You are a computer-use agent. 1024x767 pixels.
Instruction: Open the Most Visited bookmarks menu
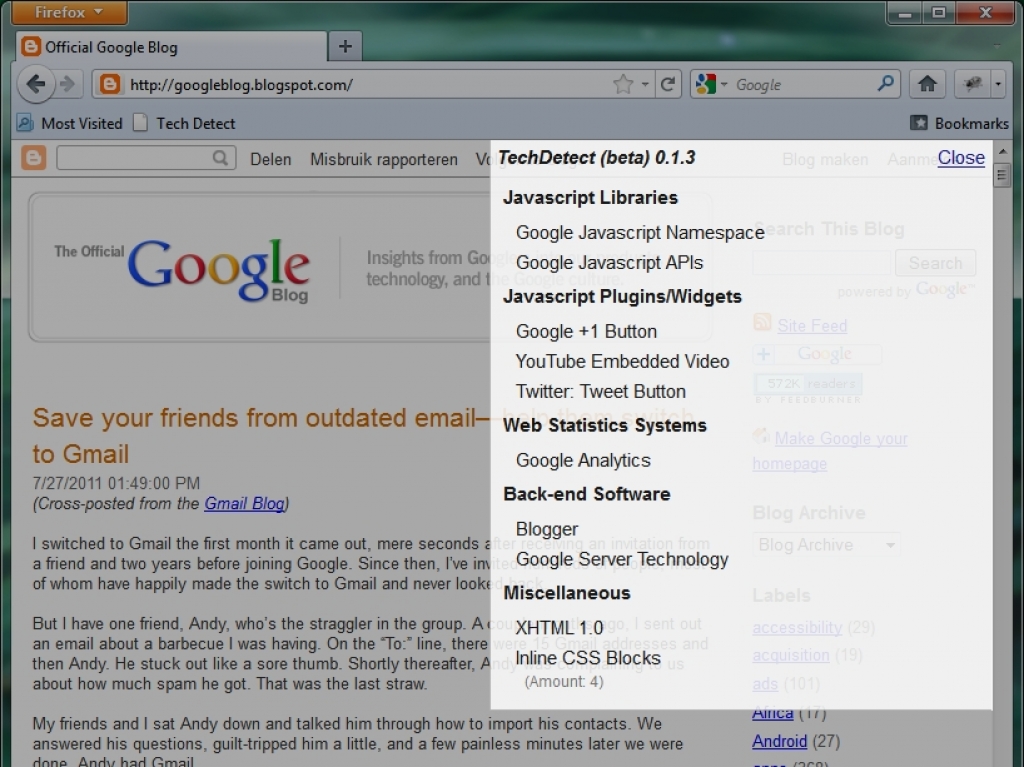coord(69,123)
